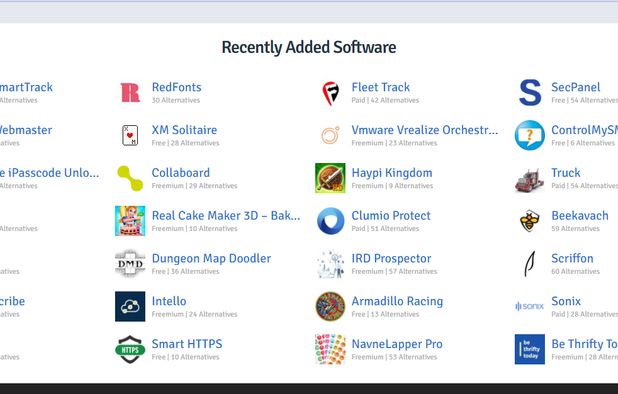Click the Be Thrifty Today blue icon
Viewport: 618px width, 394px height.
coord(530,349)
